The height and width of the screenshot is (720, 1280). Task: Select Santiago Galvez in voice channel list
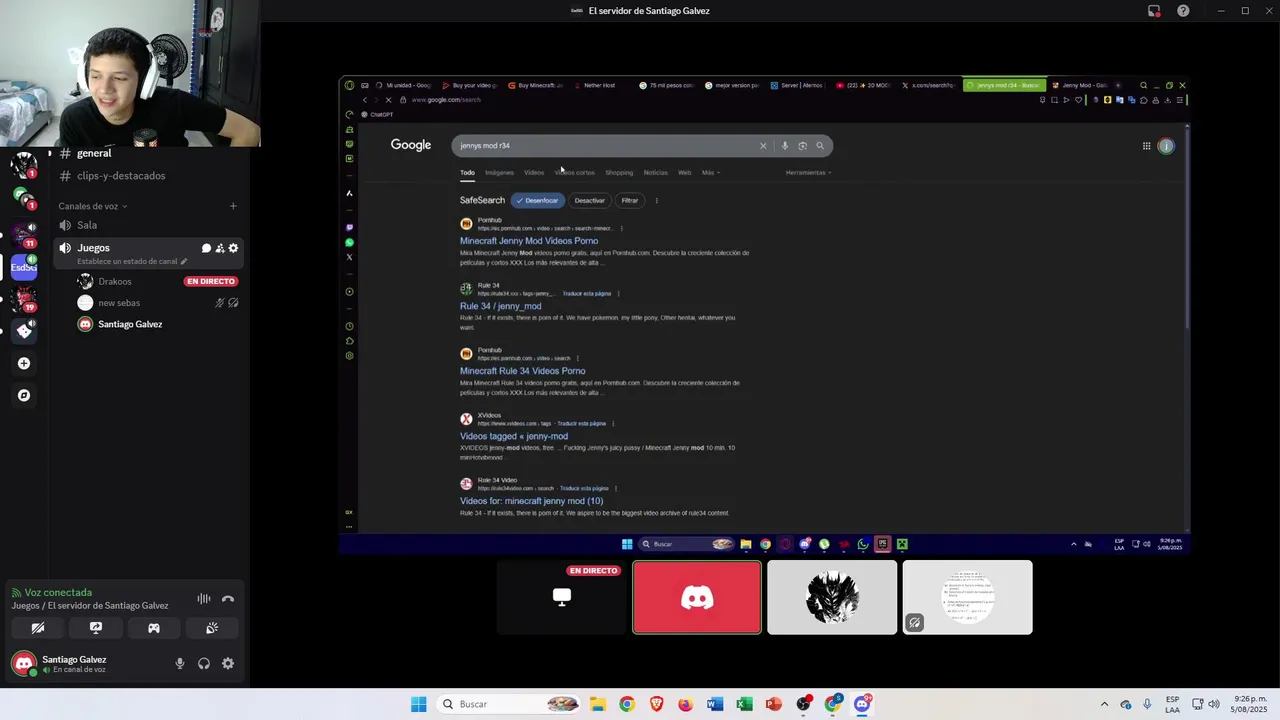pos(130,324)
